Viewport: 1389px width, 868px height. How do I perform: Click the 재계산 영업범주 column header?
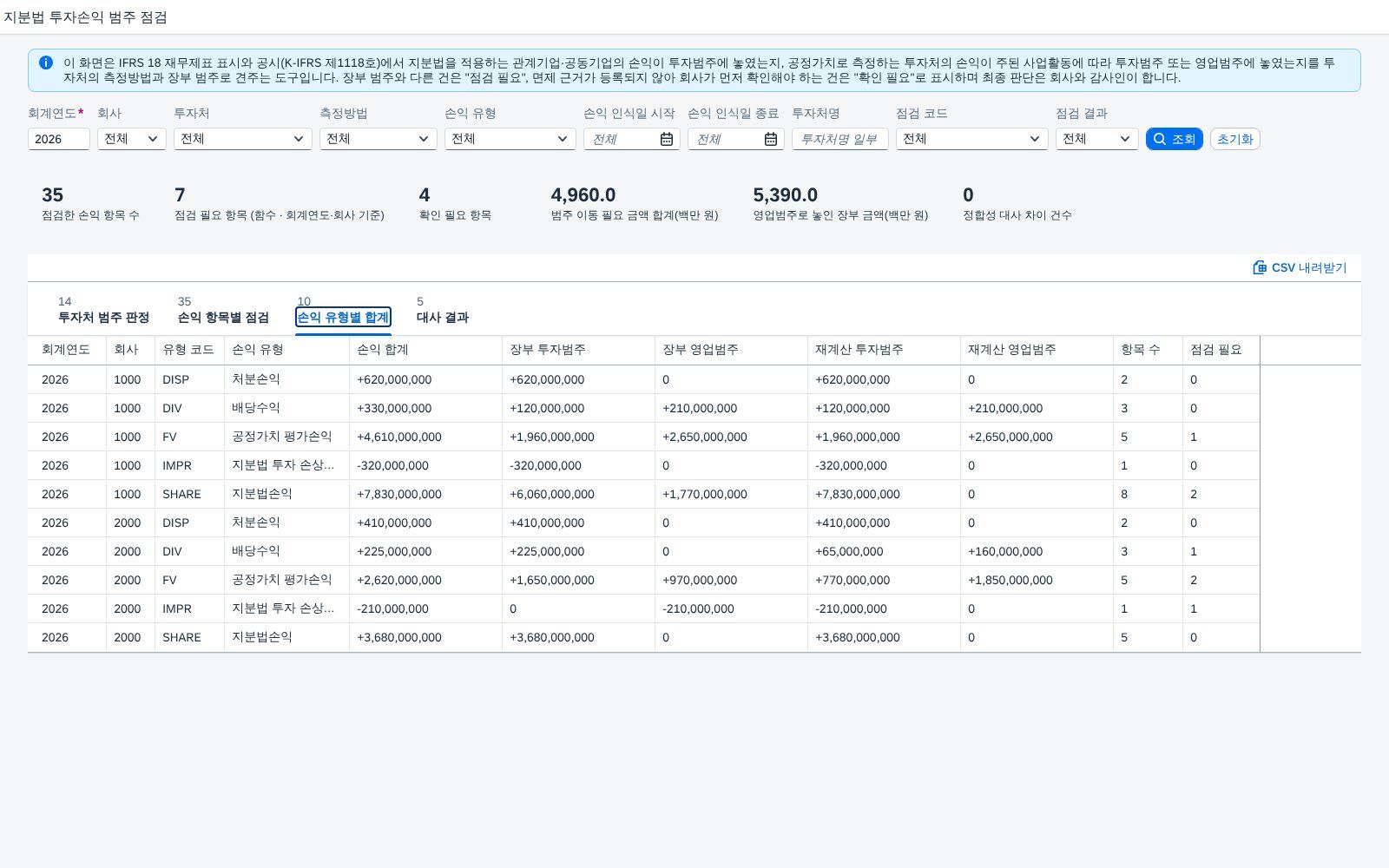coord(1037,350)
